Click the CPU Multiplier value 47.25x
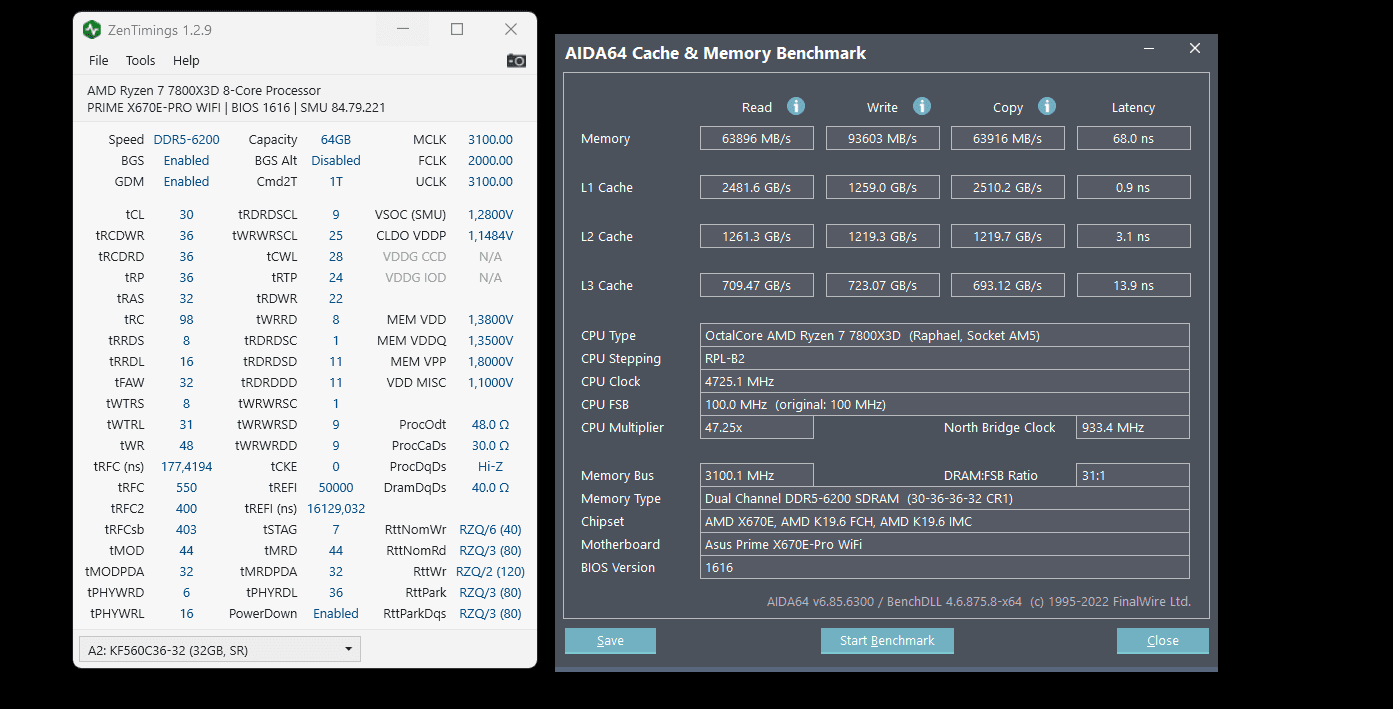Viewport: 1393px width, 709px height. pos(757,427)
